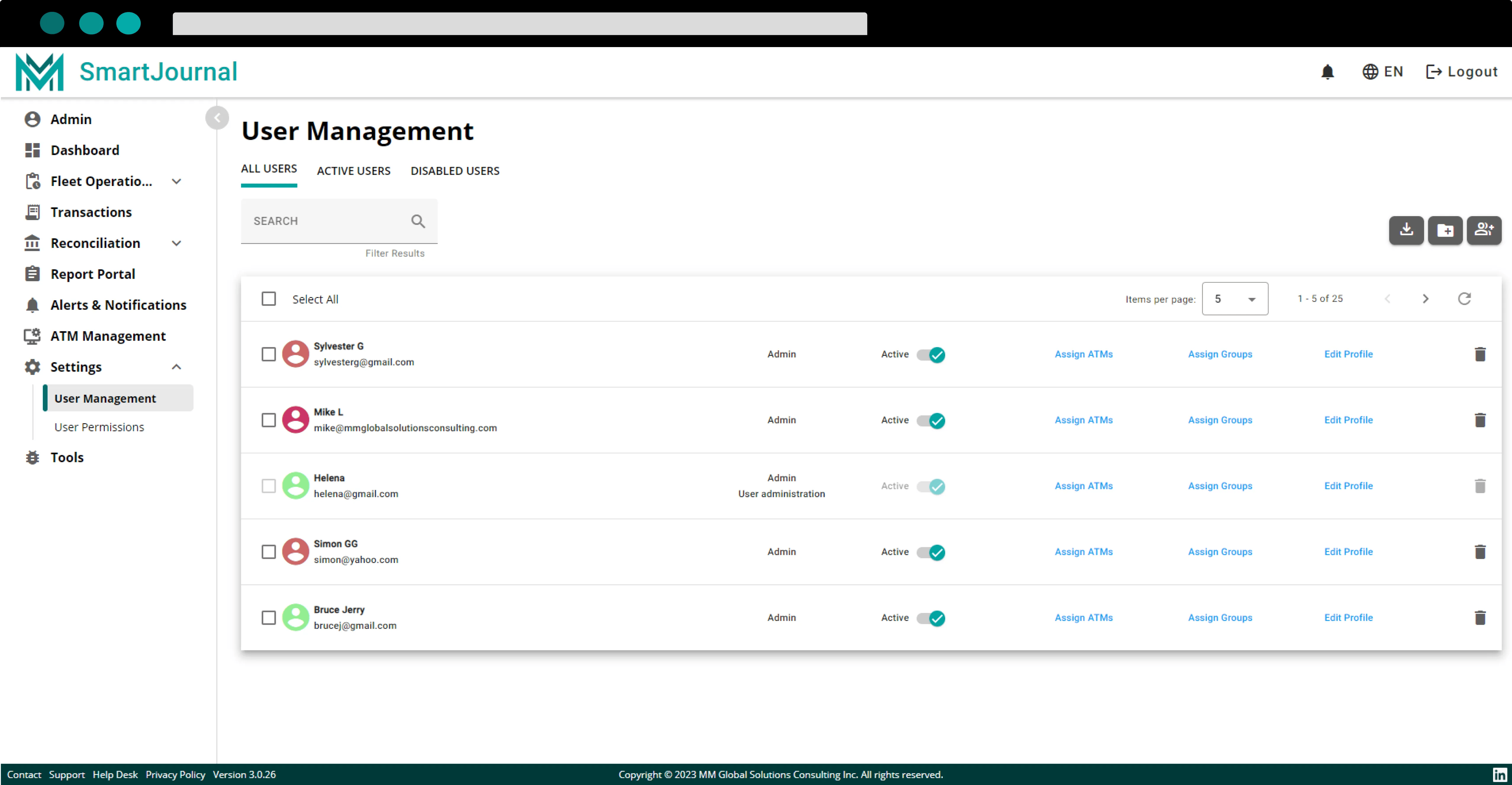Toggle Active switch for Sylvester G

point(930,355)
